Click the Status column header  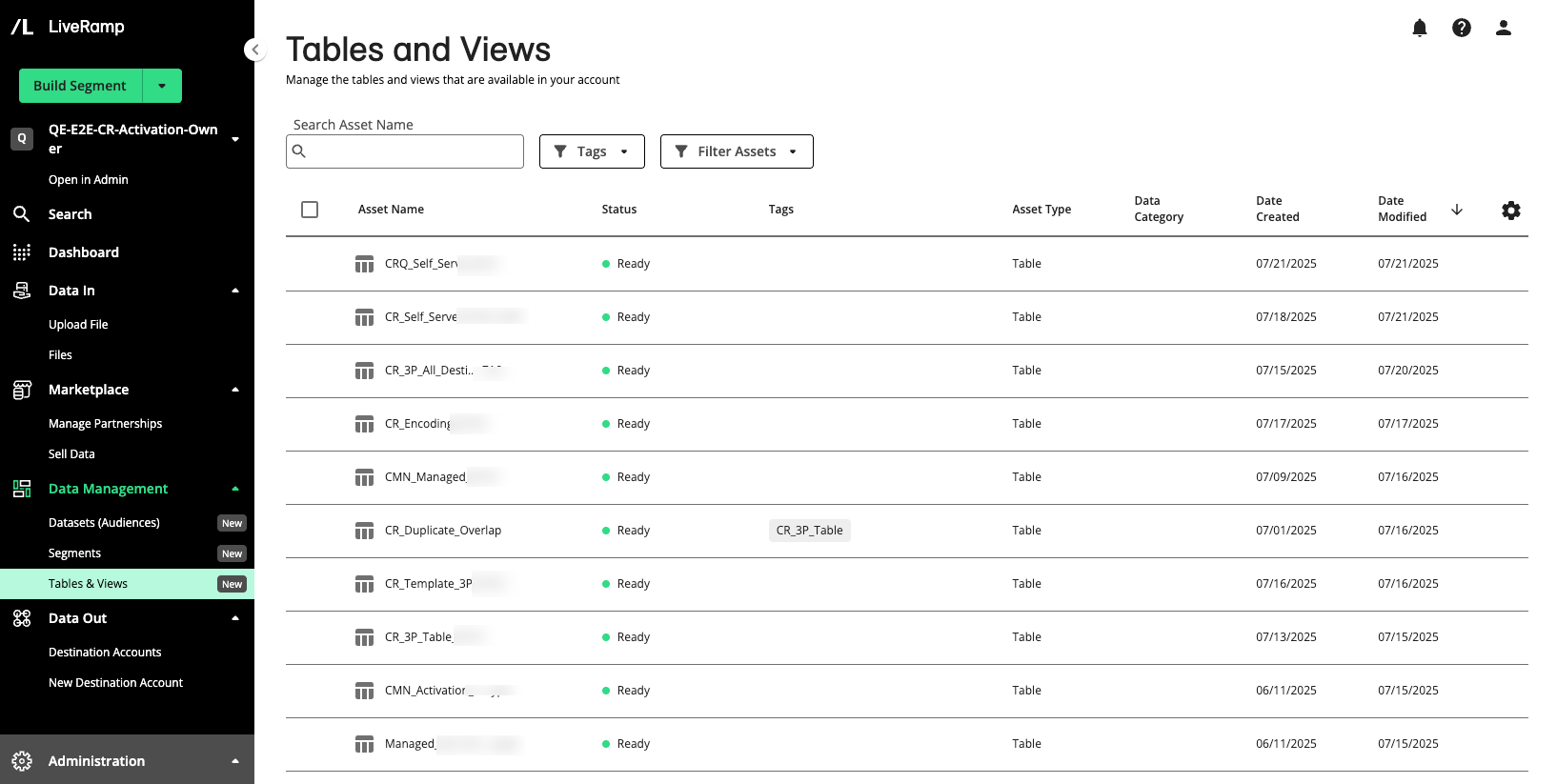(x=619, y=210)
